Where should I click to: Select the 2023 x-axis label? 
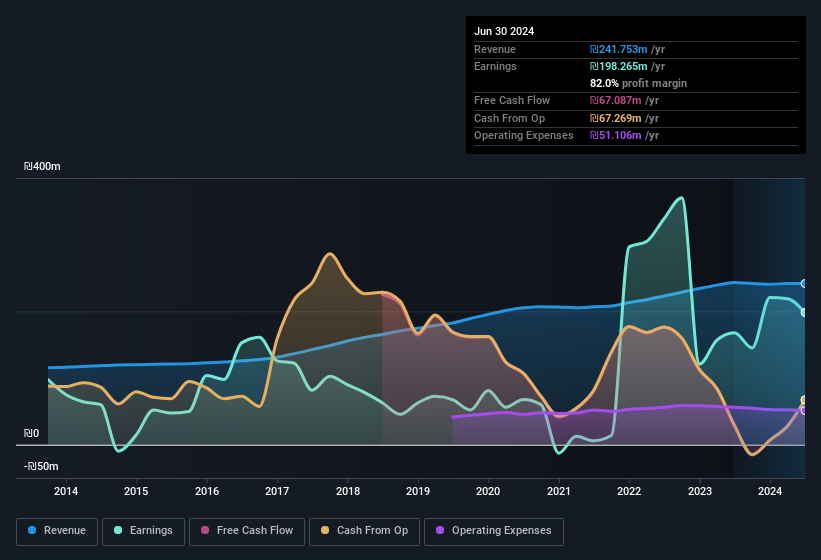tap(700, 491)
